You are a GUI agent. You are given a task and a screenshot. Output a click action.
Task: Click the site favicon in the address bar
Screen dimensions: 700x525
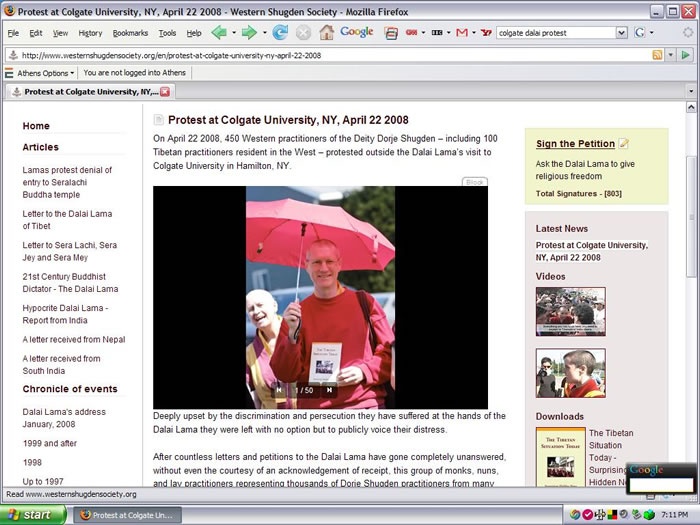(x=13, y=55)
